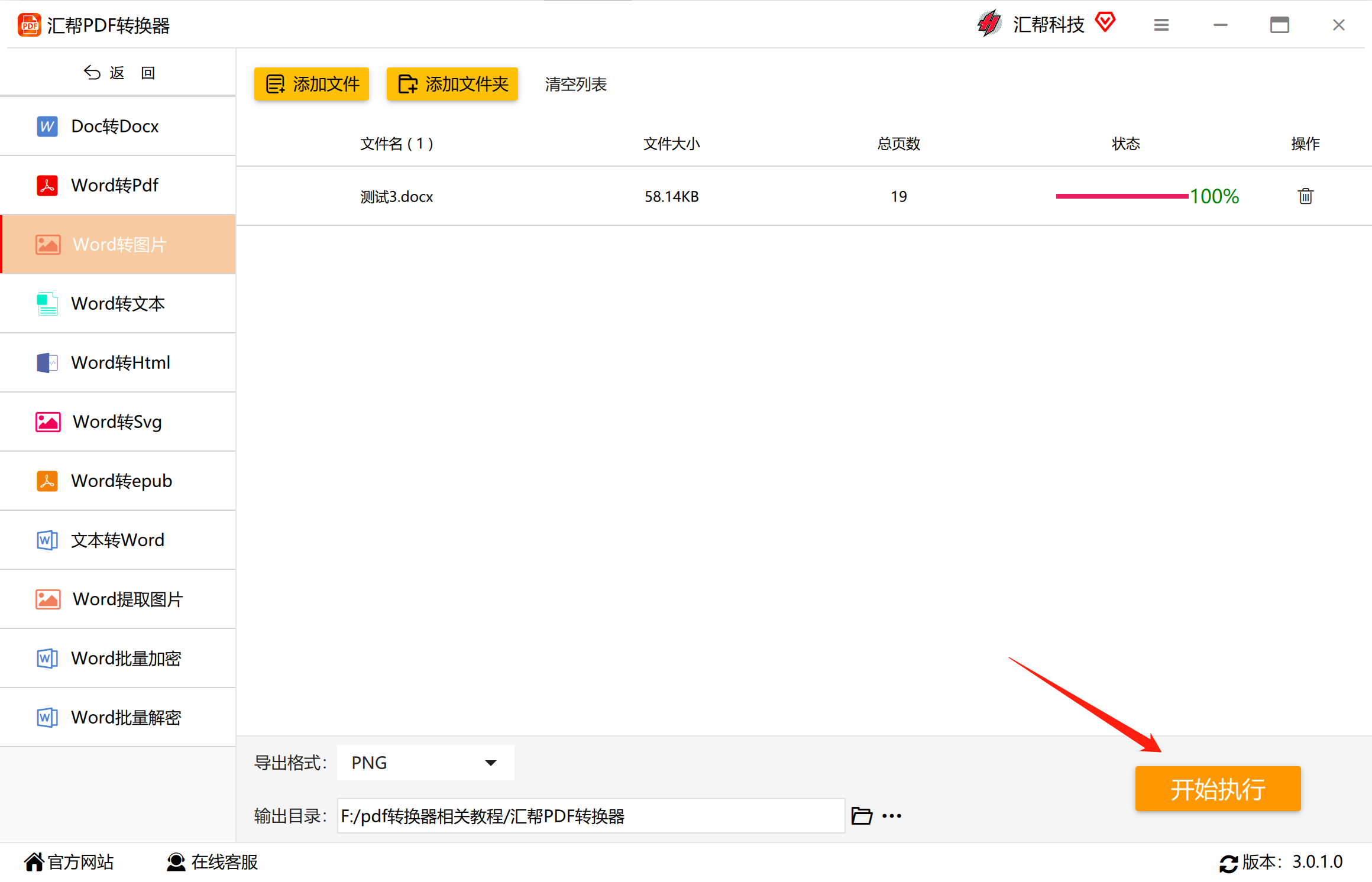Select Word转文本 in the sidebar
The image size is (1372, 882).
(x=118, y=303)
